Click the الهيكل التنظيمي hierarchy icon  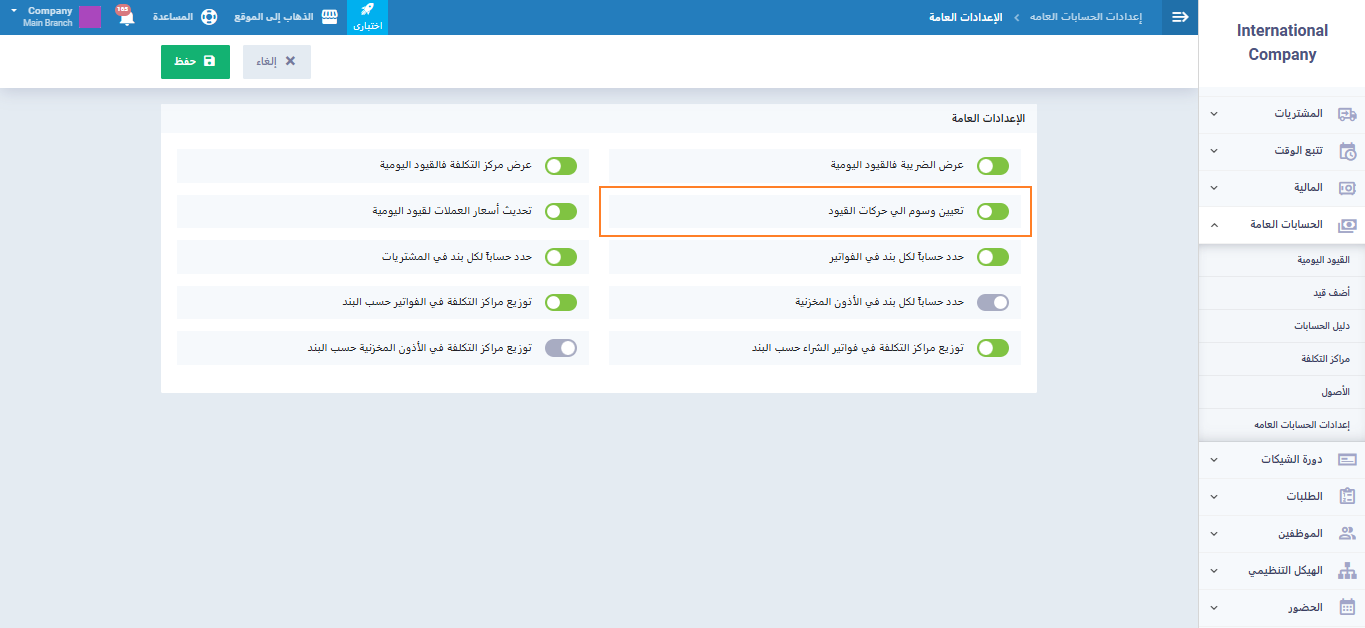tap(1347, 571)
